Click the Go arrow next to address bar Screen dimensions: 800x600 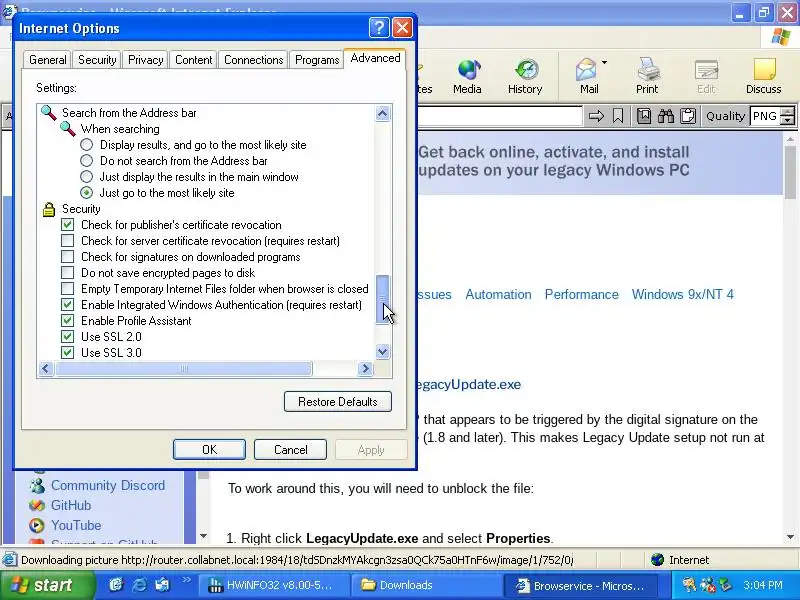[596, 116]
